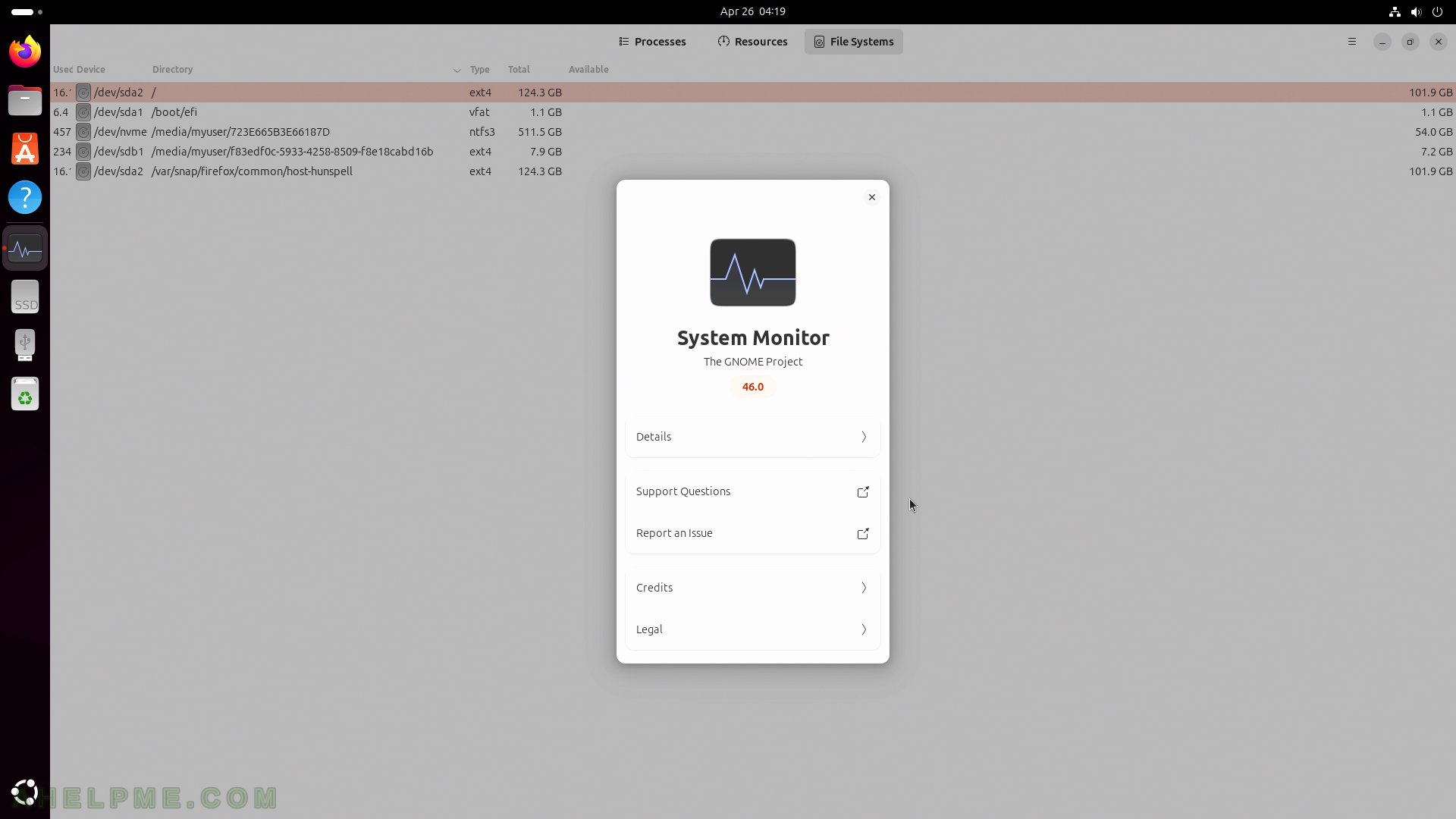Click disk icon of /dev/sda1 row
Image resolution: width=1456 pixels, height=819 pixels.
pos(83,112)
